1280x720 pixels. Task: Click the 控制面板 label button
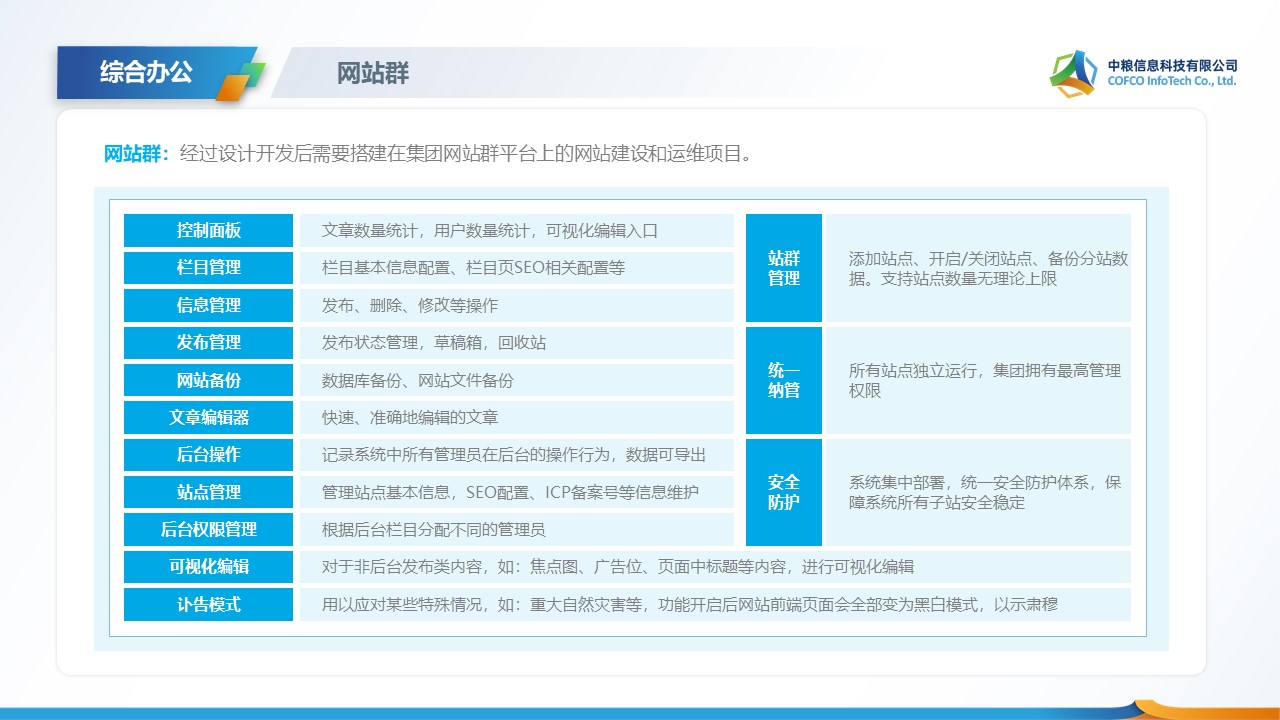208,230
